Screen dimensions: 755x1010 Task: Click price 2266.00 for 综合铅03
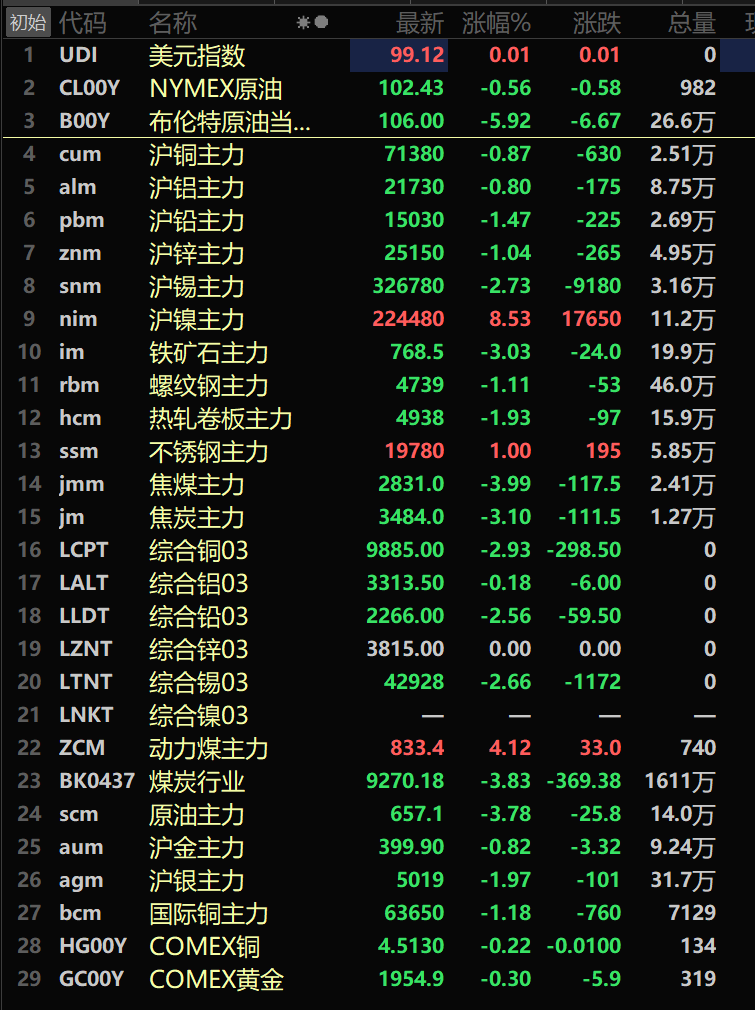[x=405, y=616]
